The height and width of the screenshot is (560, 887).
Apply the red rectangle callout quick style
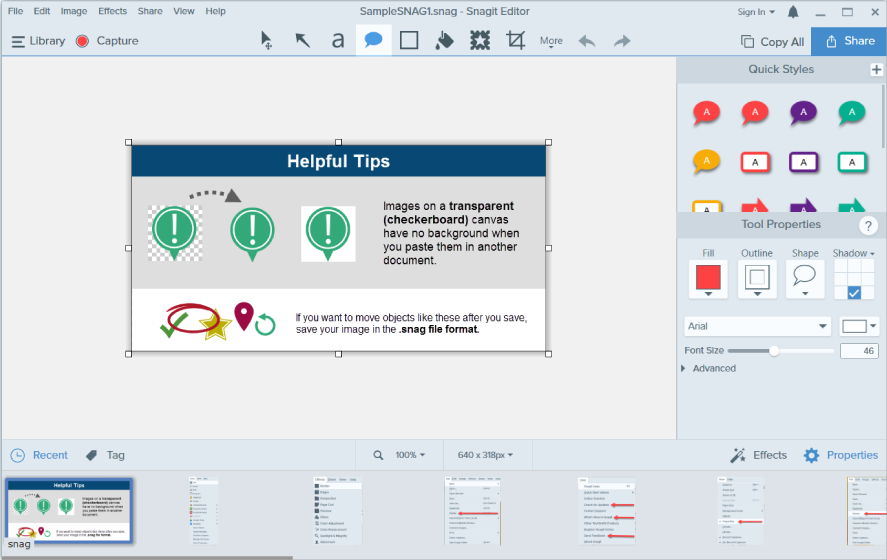click(x=755, y=162)
